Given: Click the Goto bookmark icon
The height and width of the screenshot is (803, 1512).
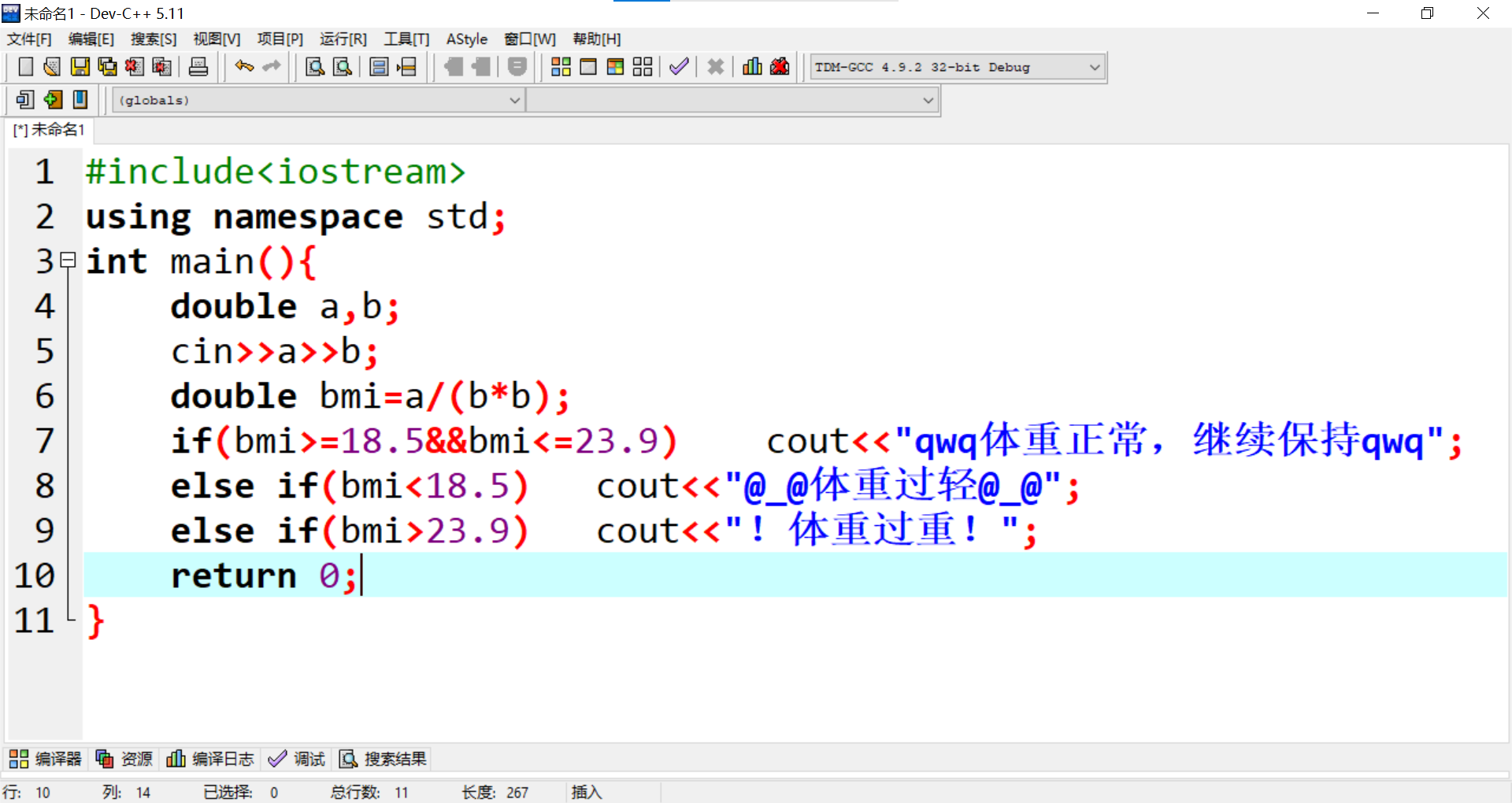Looking at the screenshot, I should (80, 99).
